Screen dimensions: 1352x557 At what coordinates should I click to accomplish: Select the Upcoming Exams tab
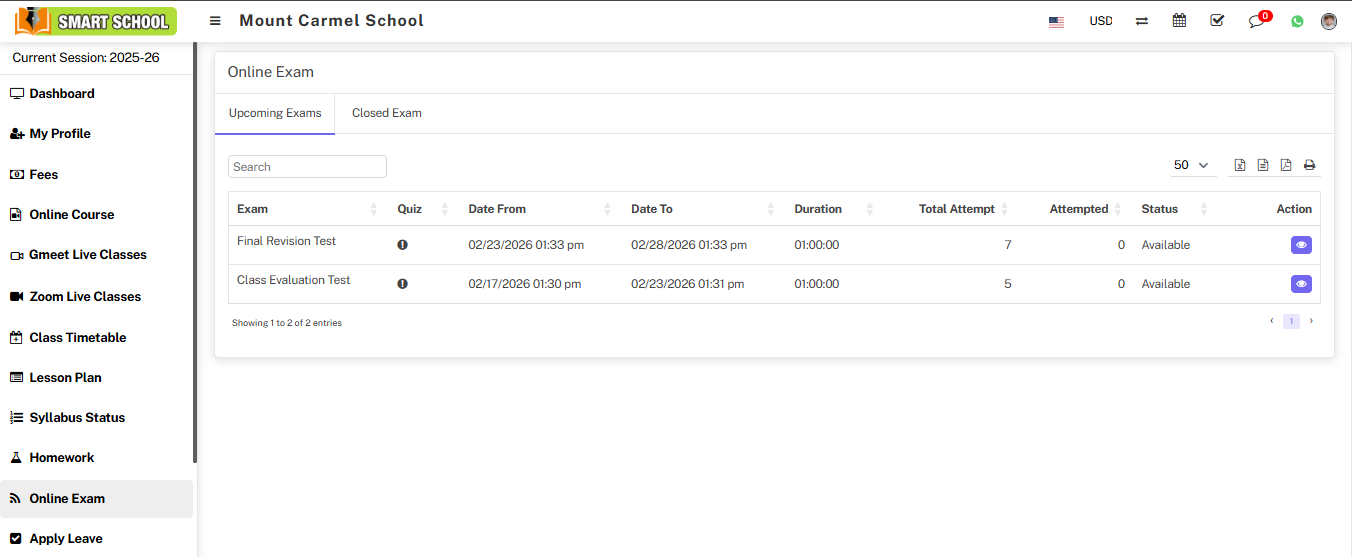[x=275, y=113]
